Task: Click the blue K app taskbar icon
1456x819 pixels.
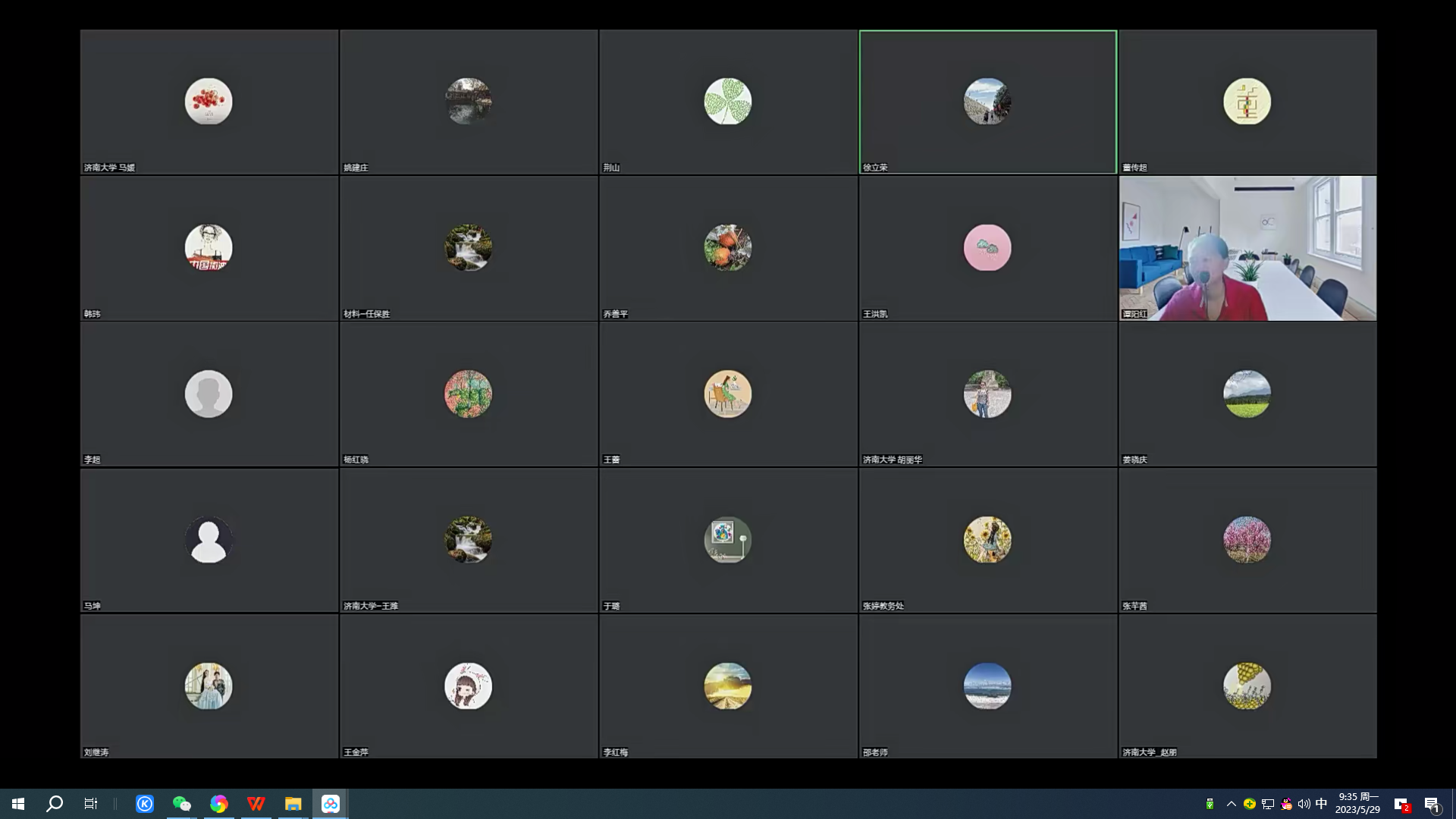Action: click(x=145, y=804)
